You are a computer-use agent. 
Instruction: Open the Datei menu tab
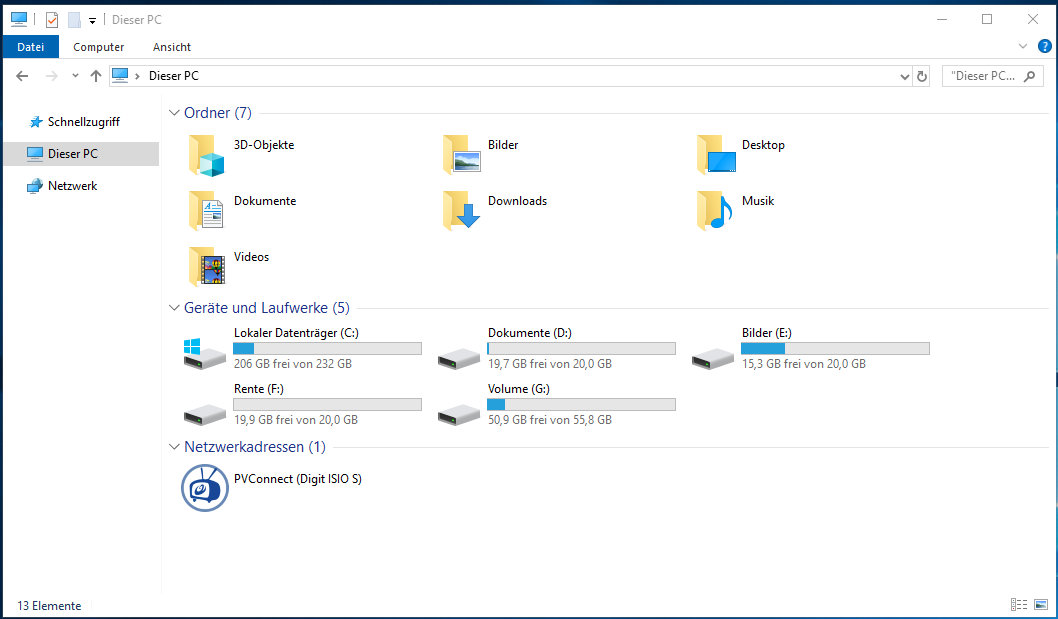pyautogui.click(x=30, y=47)
